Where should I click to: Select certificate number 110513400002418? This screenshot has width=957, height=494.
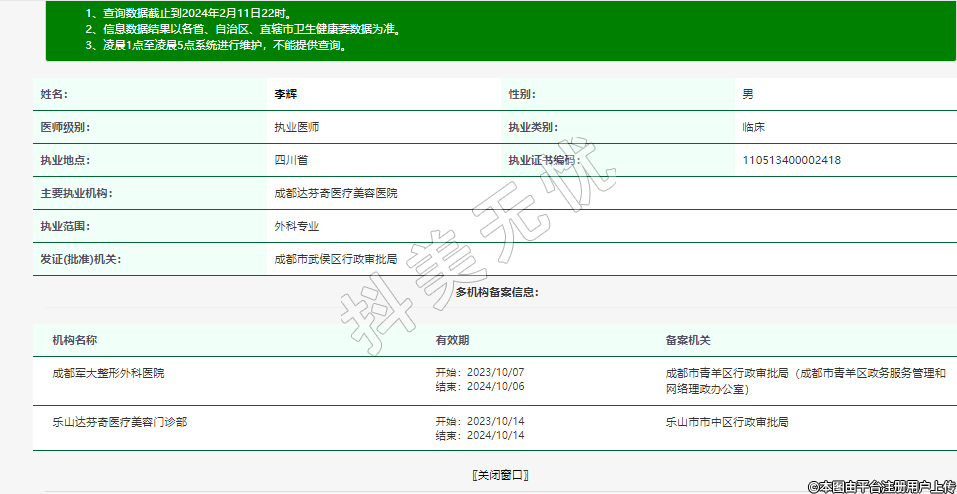pyautogui.click(x=791, y=160)
